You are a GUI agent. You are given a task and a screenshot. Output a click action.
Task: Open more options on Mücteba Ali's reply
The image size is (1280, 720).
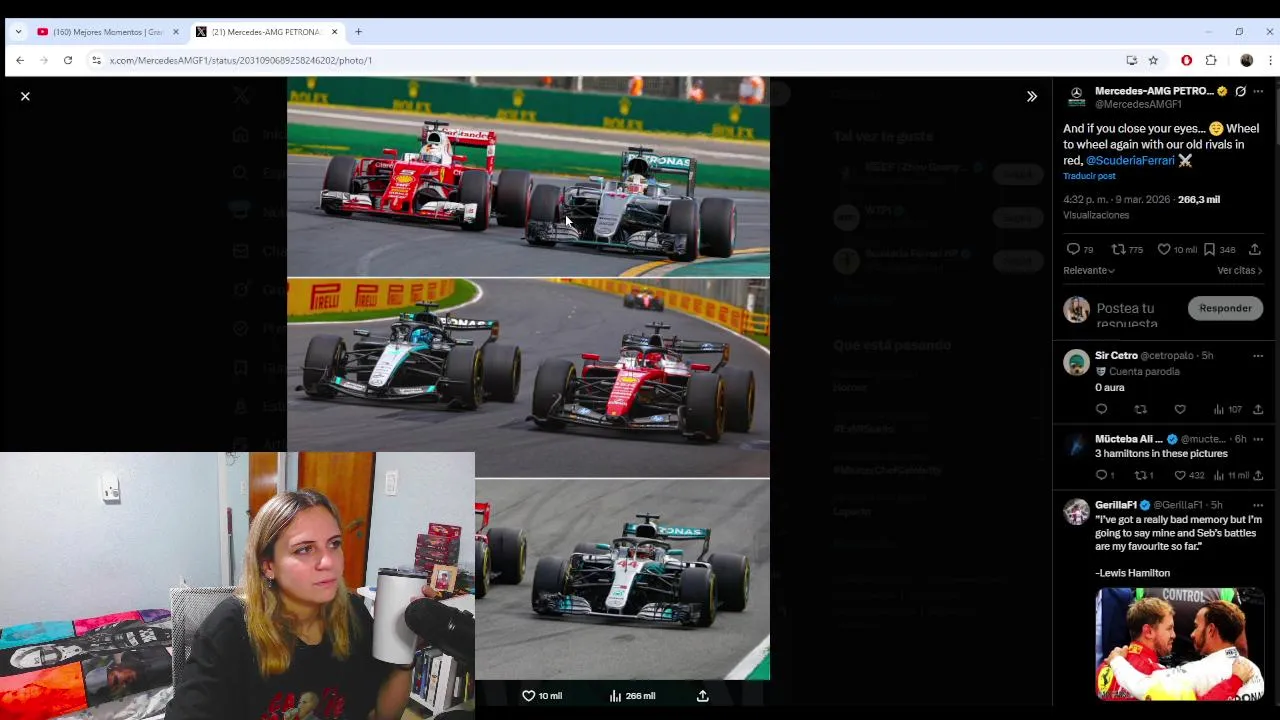pyautogui.click(x=1258, y=439)
